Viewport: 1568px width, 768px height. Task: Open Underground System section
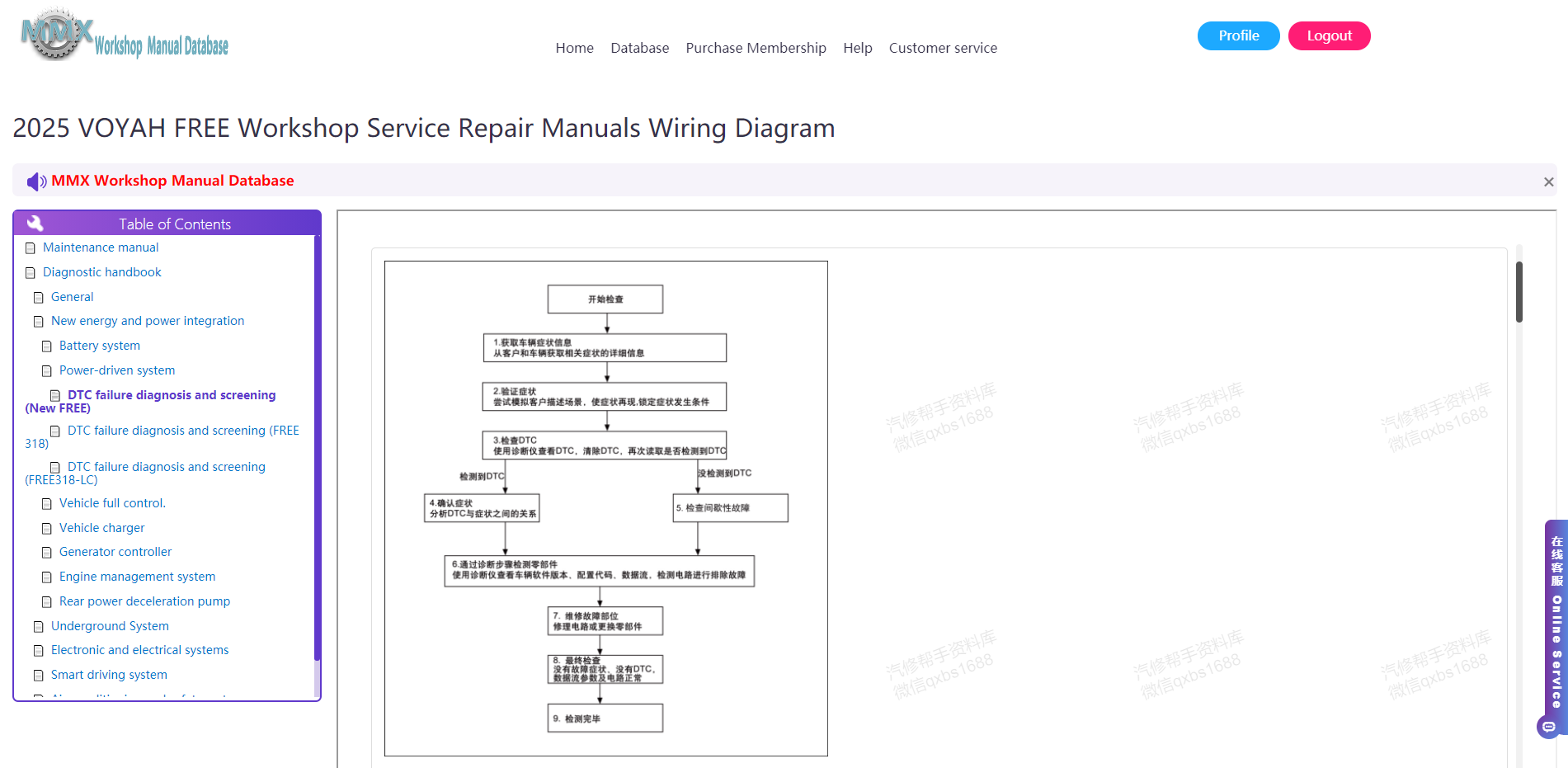pyautogui.click(x=110, y=626)
